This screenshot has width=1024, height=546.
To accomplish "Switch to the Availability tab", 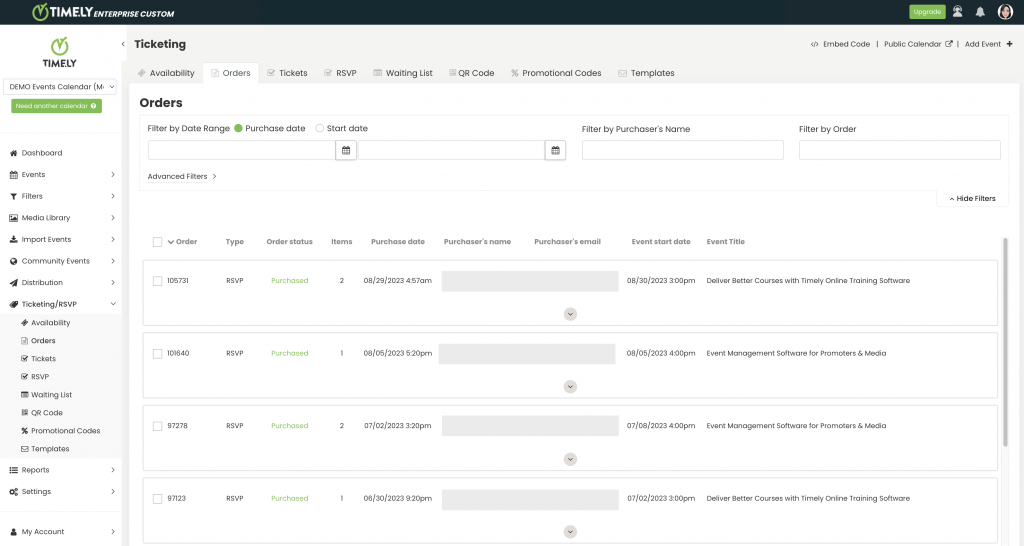I will coord(166,73).
